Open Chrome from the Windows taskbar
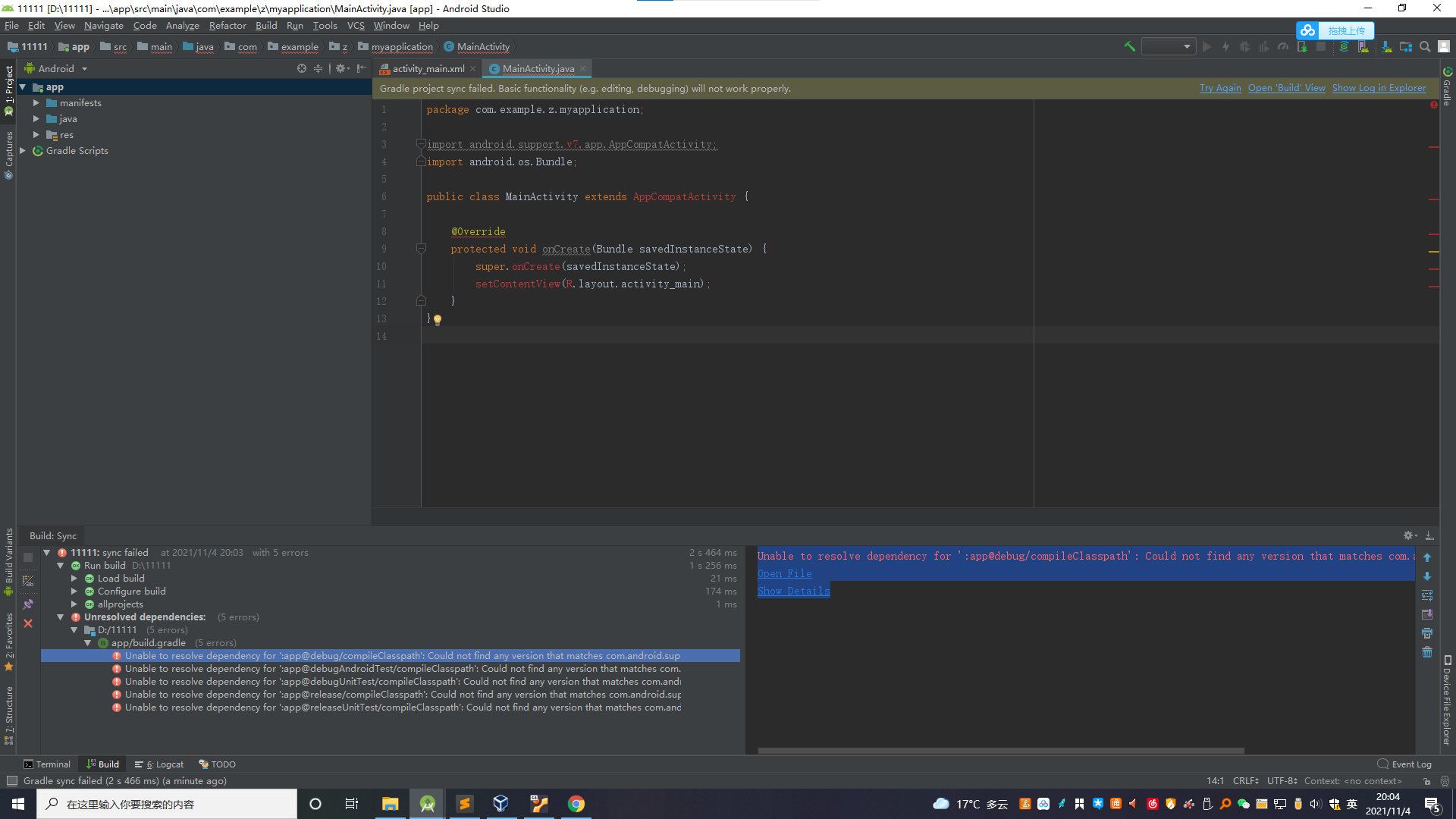 coord(576,804)
